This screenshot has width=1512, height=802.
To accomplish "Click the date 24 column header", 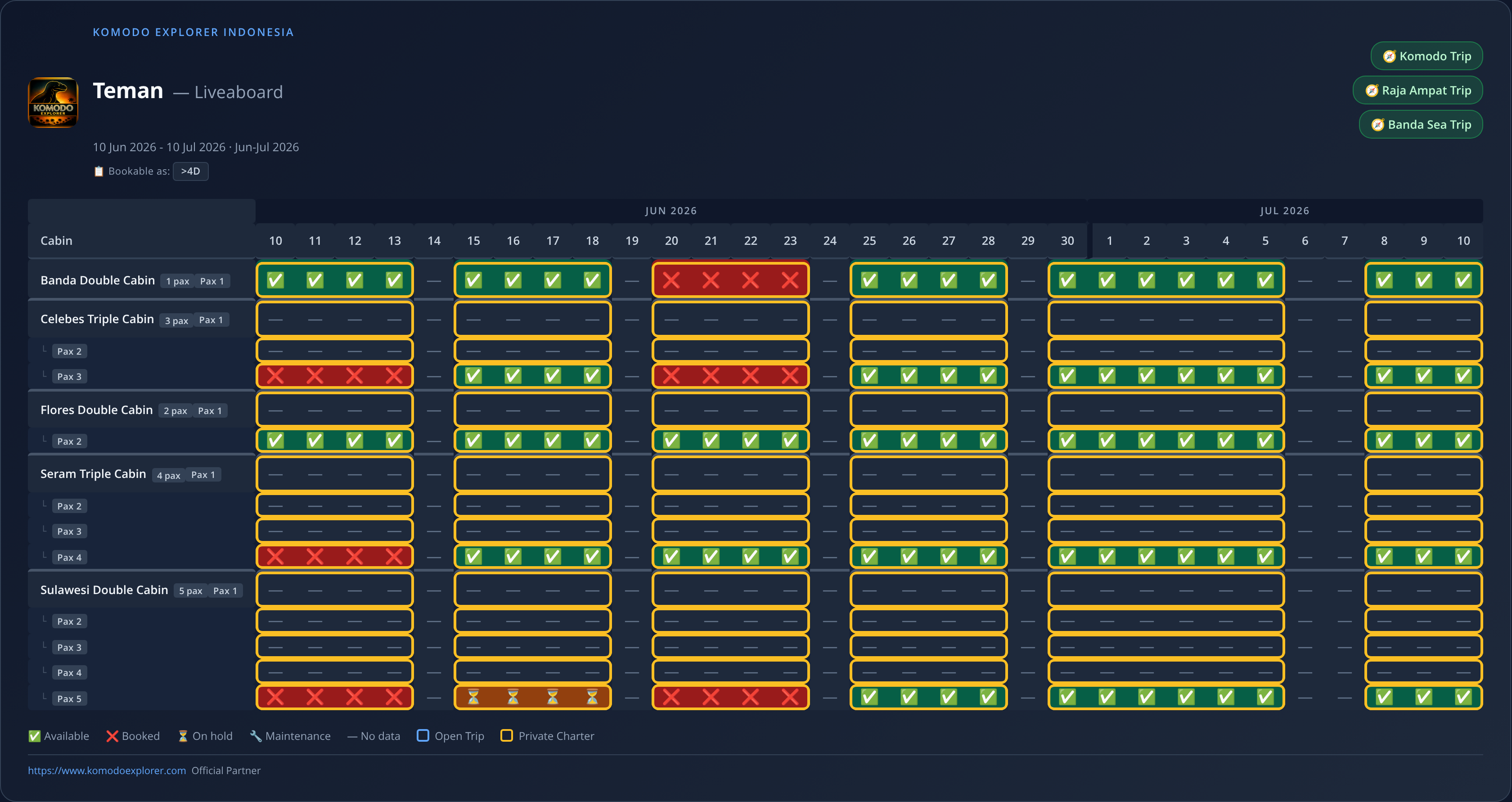I will pos(830,241).
